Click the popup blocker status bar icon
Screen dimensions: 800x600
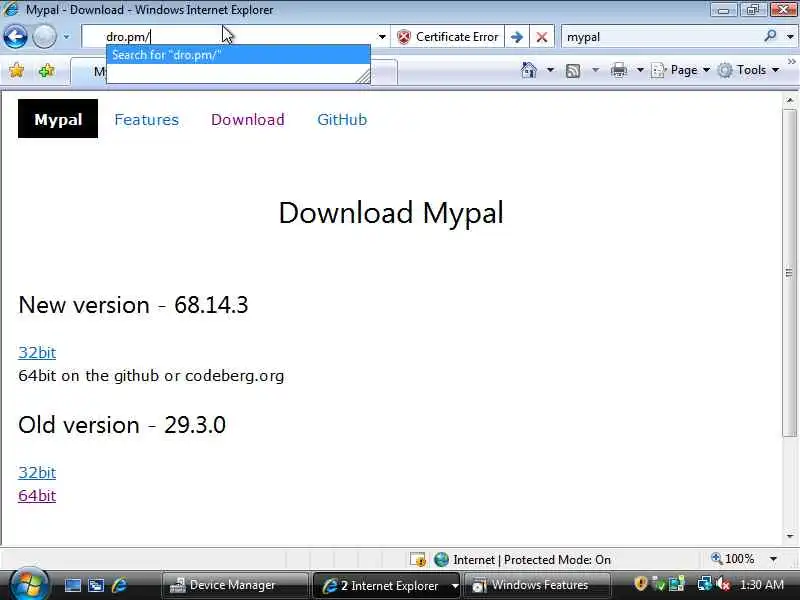[x=418, y=560]
